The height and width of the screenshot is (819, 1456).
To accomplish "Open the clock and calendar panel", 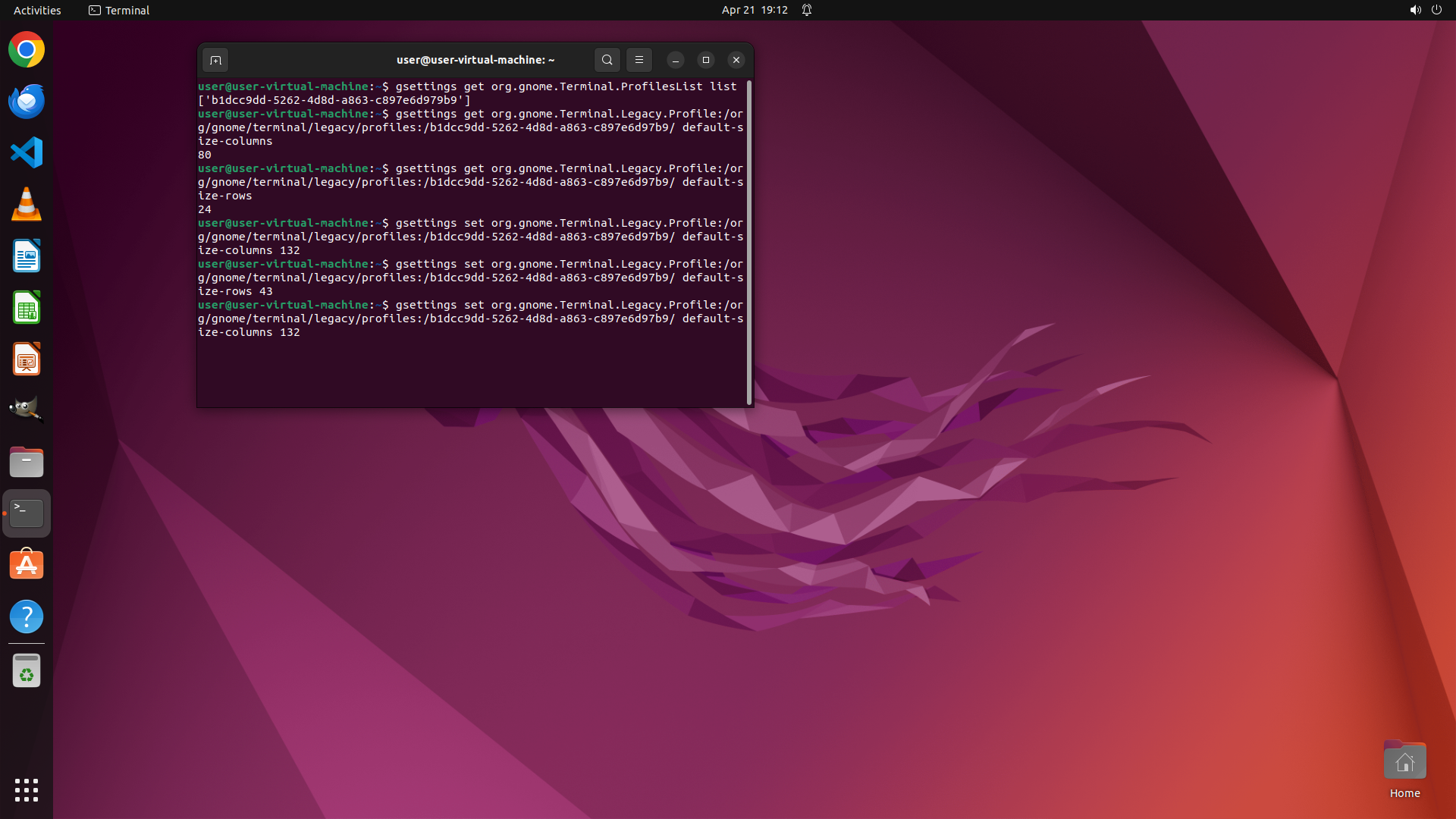I will [754, 10].
